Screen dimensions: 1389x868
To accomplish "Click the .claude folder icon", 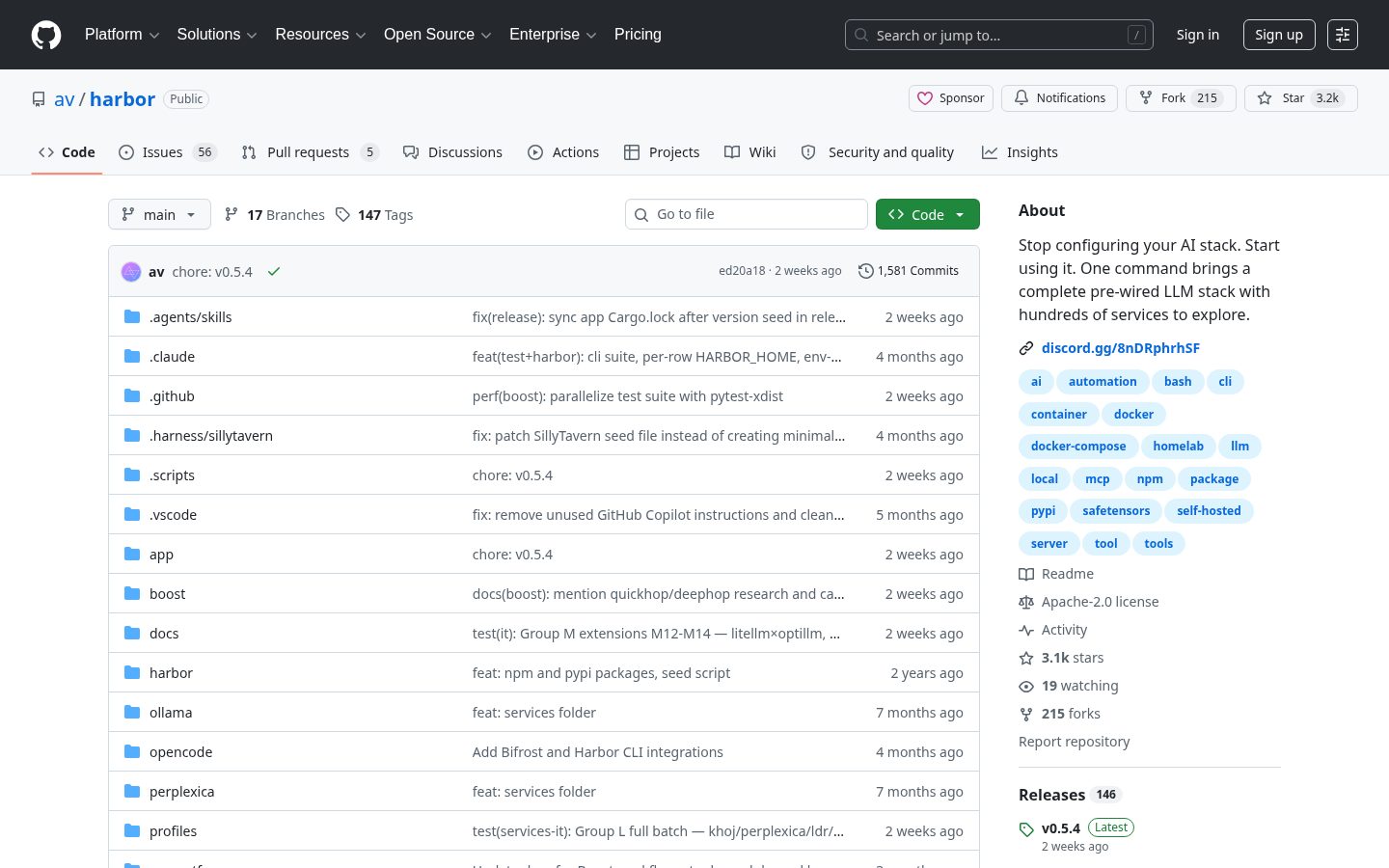I will pyautogui.click(x=132, y=356).
